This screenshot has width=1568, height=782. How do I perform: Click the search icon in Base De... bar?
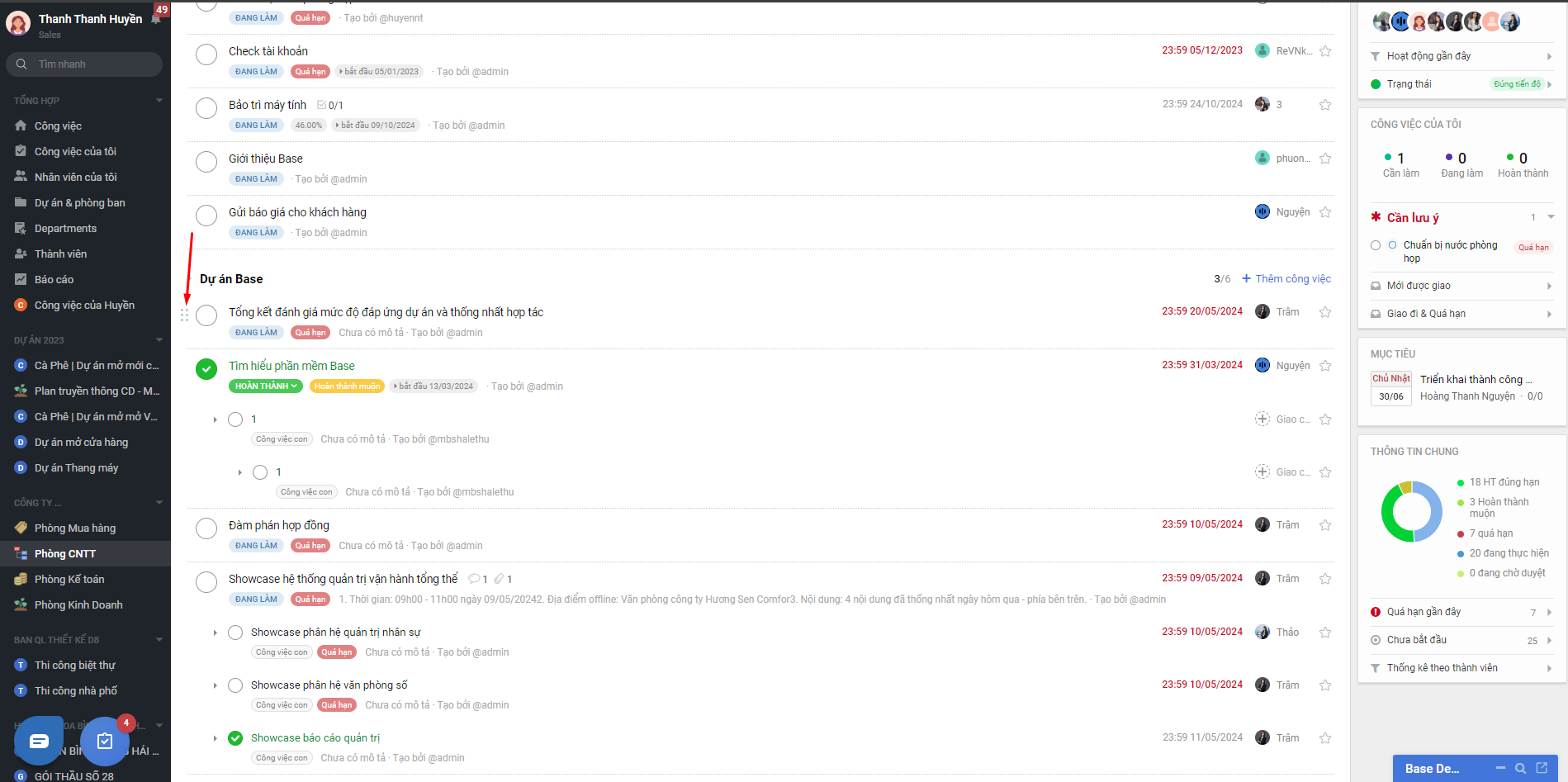tap(1520, 768)
